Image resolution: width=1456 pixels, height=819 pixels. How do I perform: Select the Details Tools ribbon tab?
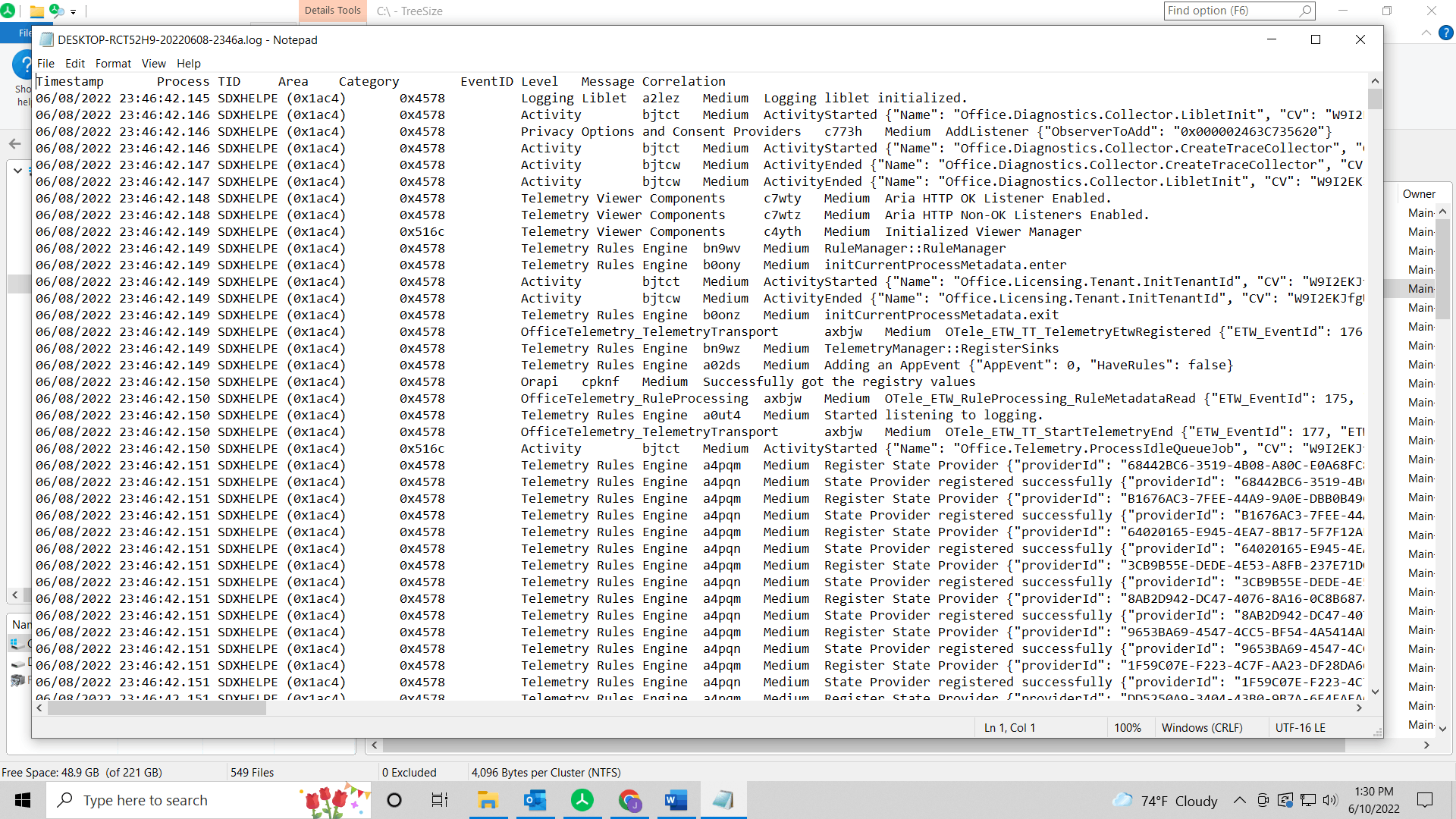(332, 11)
